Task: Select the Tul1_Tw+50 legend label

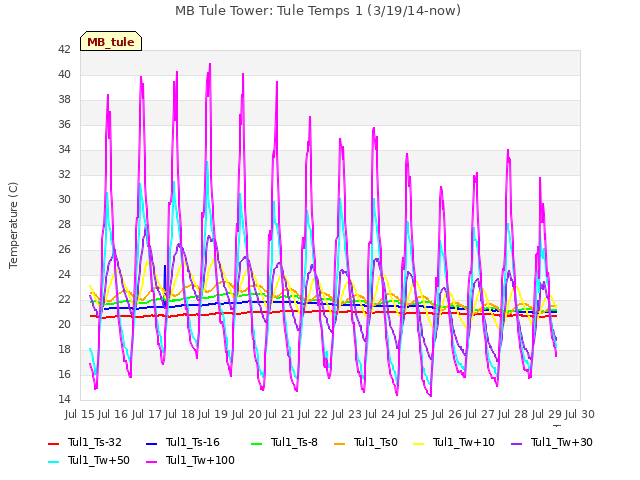Action: (99, 460)
